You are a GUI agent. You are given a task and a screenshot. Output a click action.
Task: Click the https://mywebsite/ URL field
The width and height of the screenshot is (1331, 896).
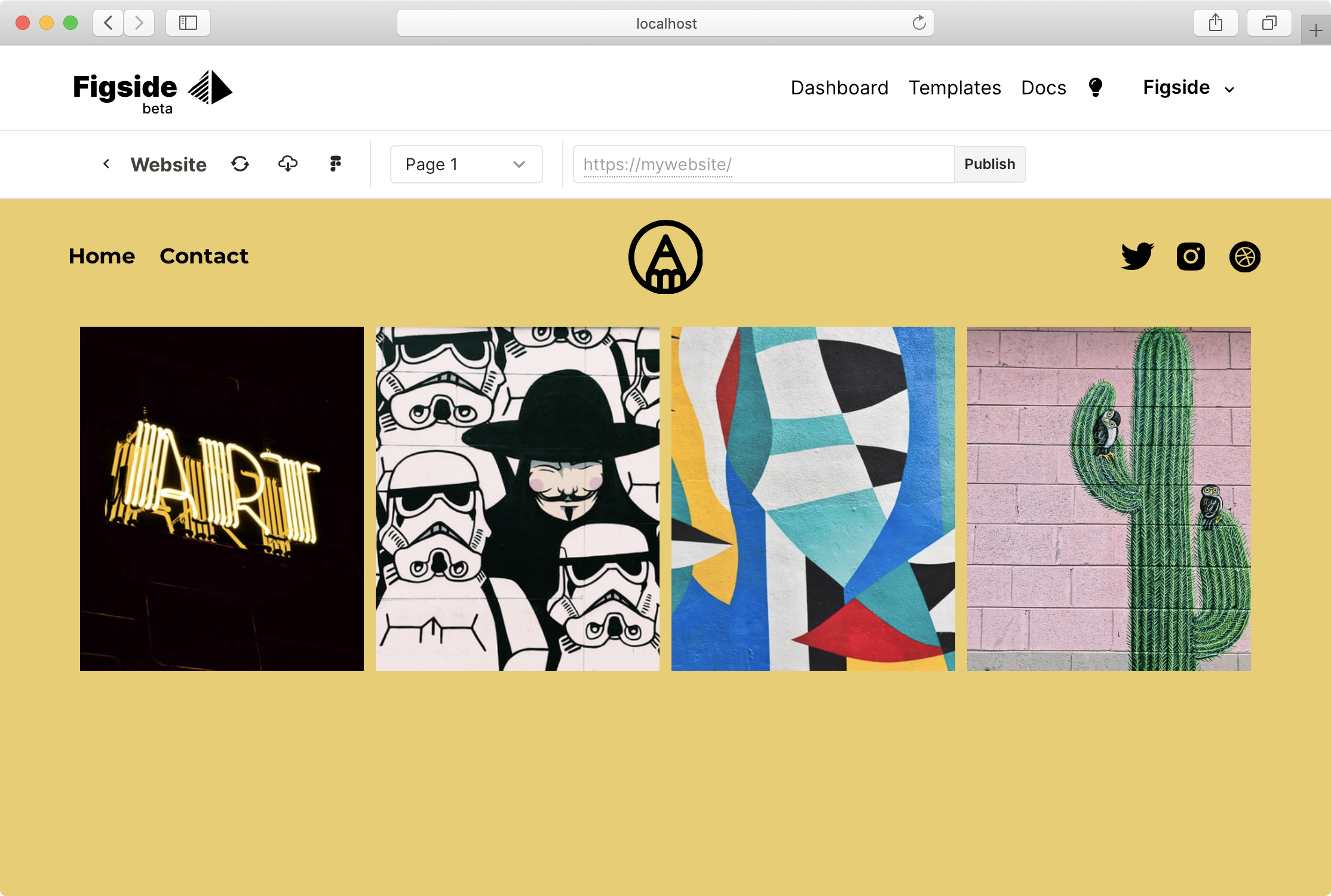(x=763, y=164)
